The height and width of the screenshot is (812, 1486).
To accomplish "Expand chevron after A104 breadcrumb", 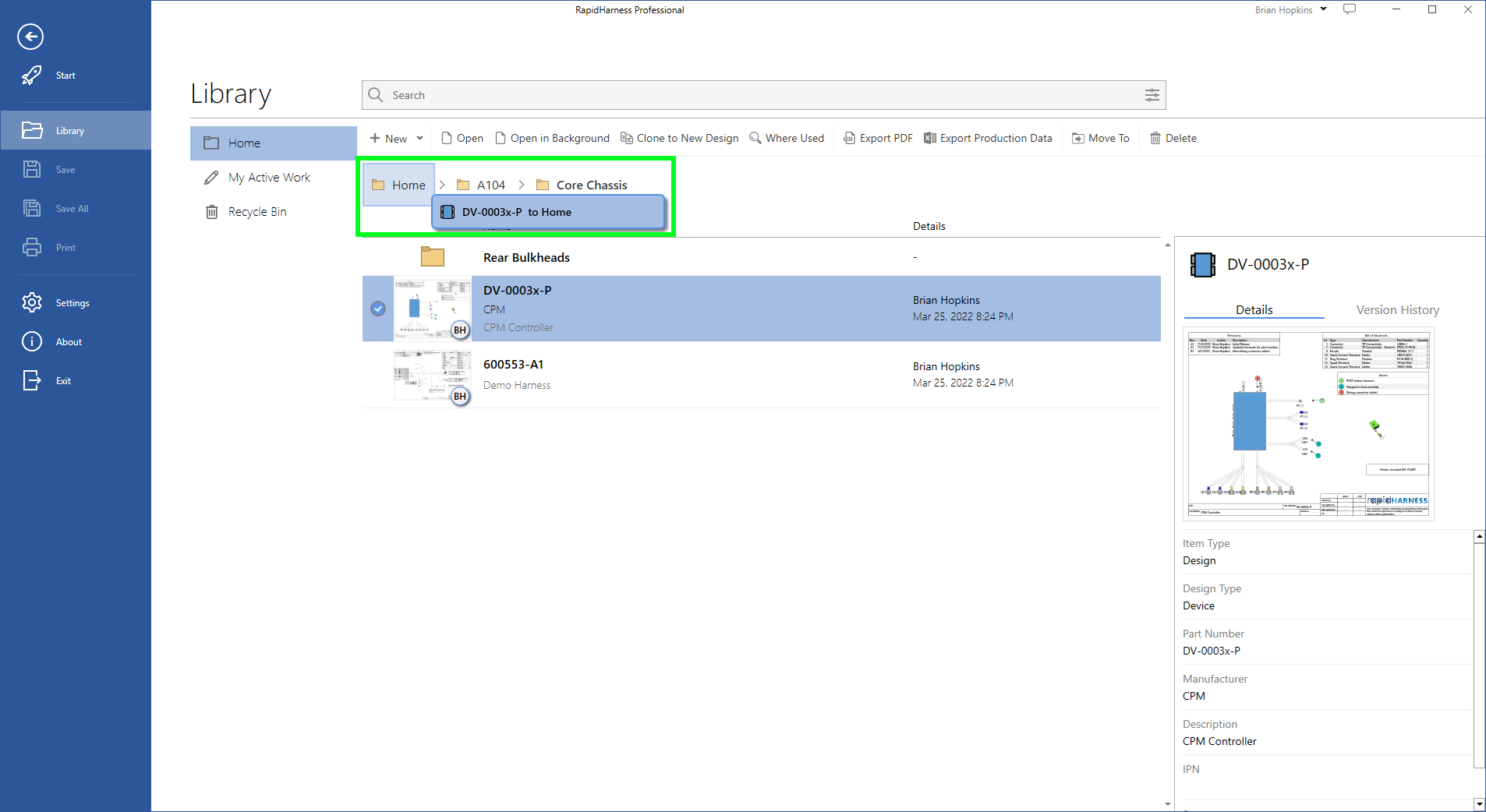I will tap(522, 185).
